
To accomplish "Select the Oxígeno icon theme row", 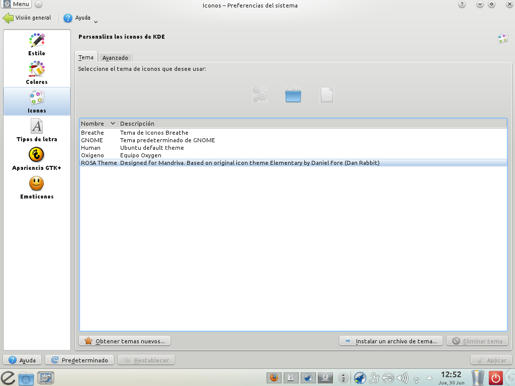I will (293, 155).
